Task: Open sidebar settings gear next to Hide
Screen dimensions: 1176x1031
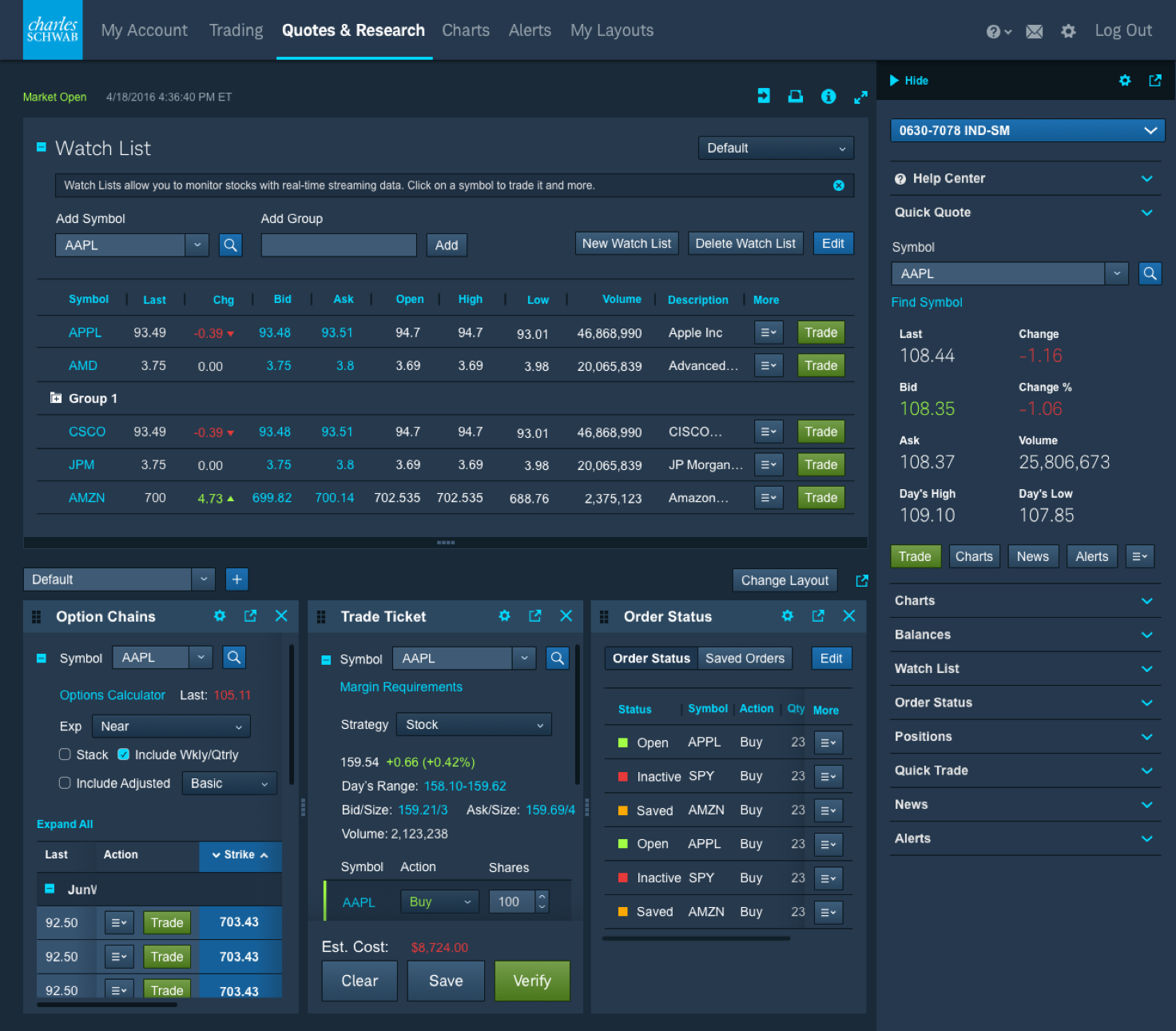Action: [x=1125, y=81]
